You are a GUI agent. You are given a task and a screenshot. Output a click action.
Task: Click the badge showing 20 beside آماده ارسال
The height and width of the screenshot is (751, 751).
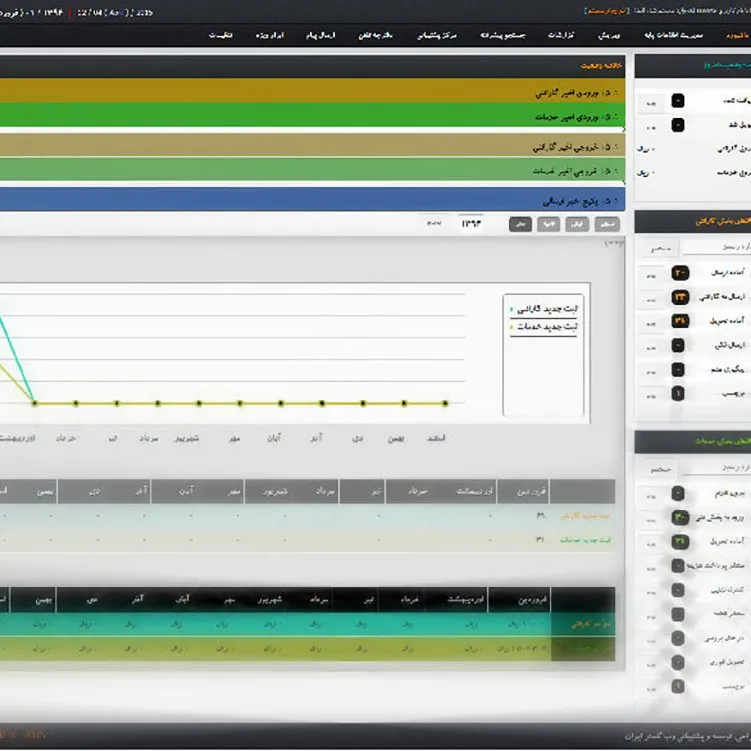coord(679,272)
